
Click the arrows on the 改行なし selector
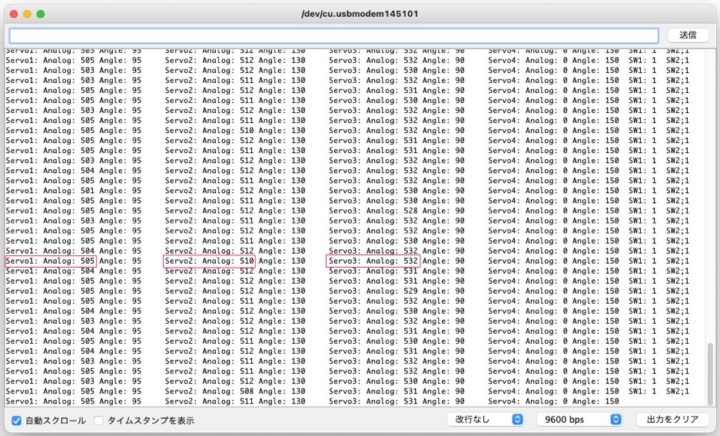pos(517,420)
